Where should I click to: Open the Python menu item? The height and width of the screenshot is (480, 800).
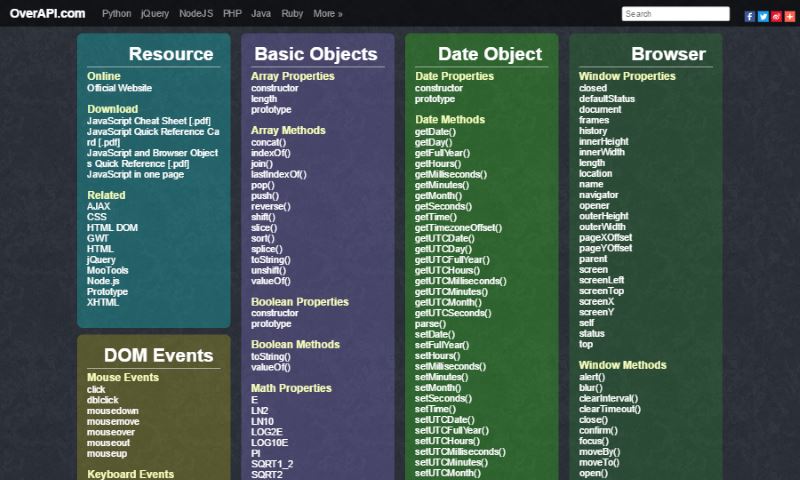(116, 15)
